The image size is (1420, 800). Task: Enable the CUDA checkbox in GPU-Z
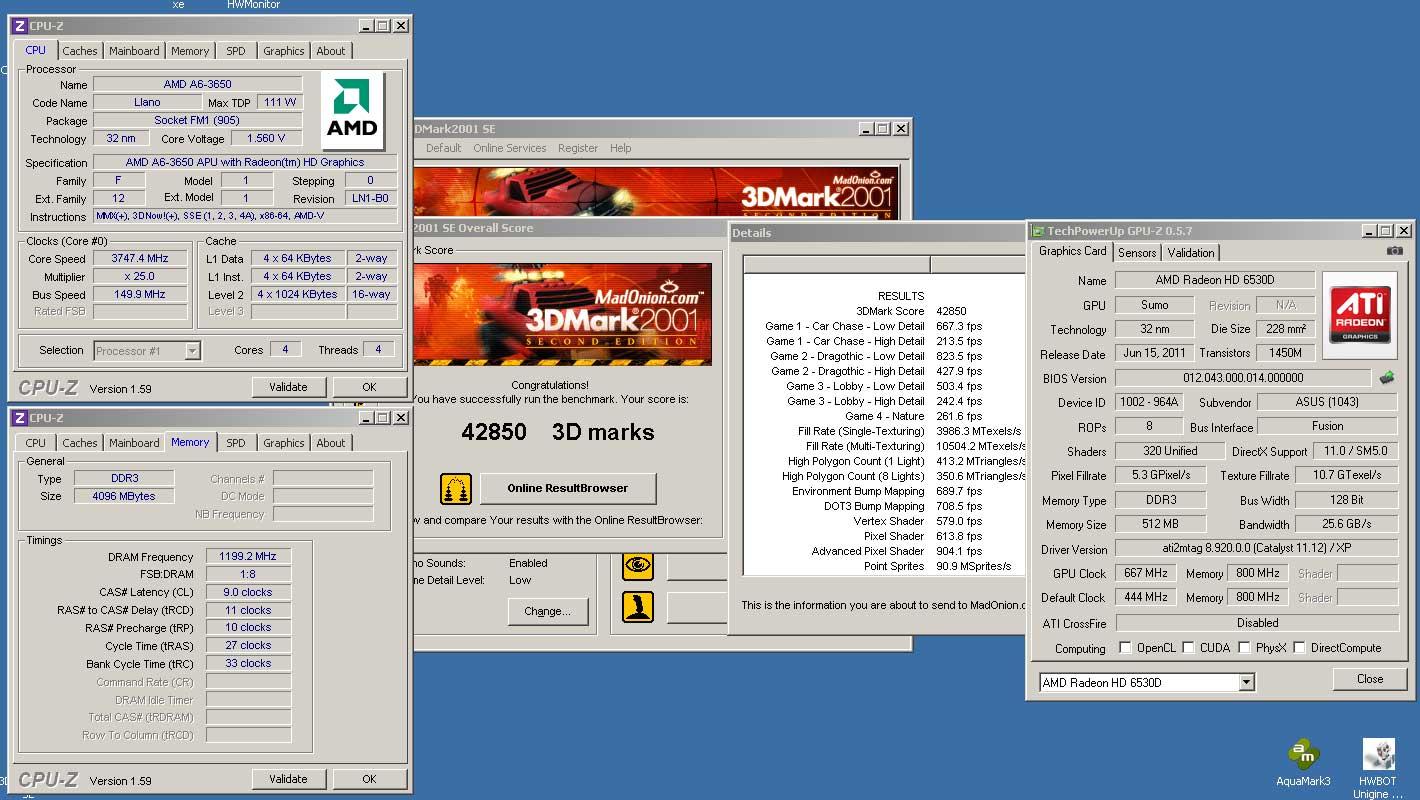(x=1188, y=648)
